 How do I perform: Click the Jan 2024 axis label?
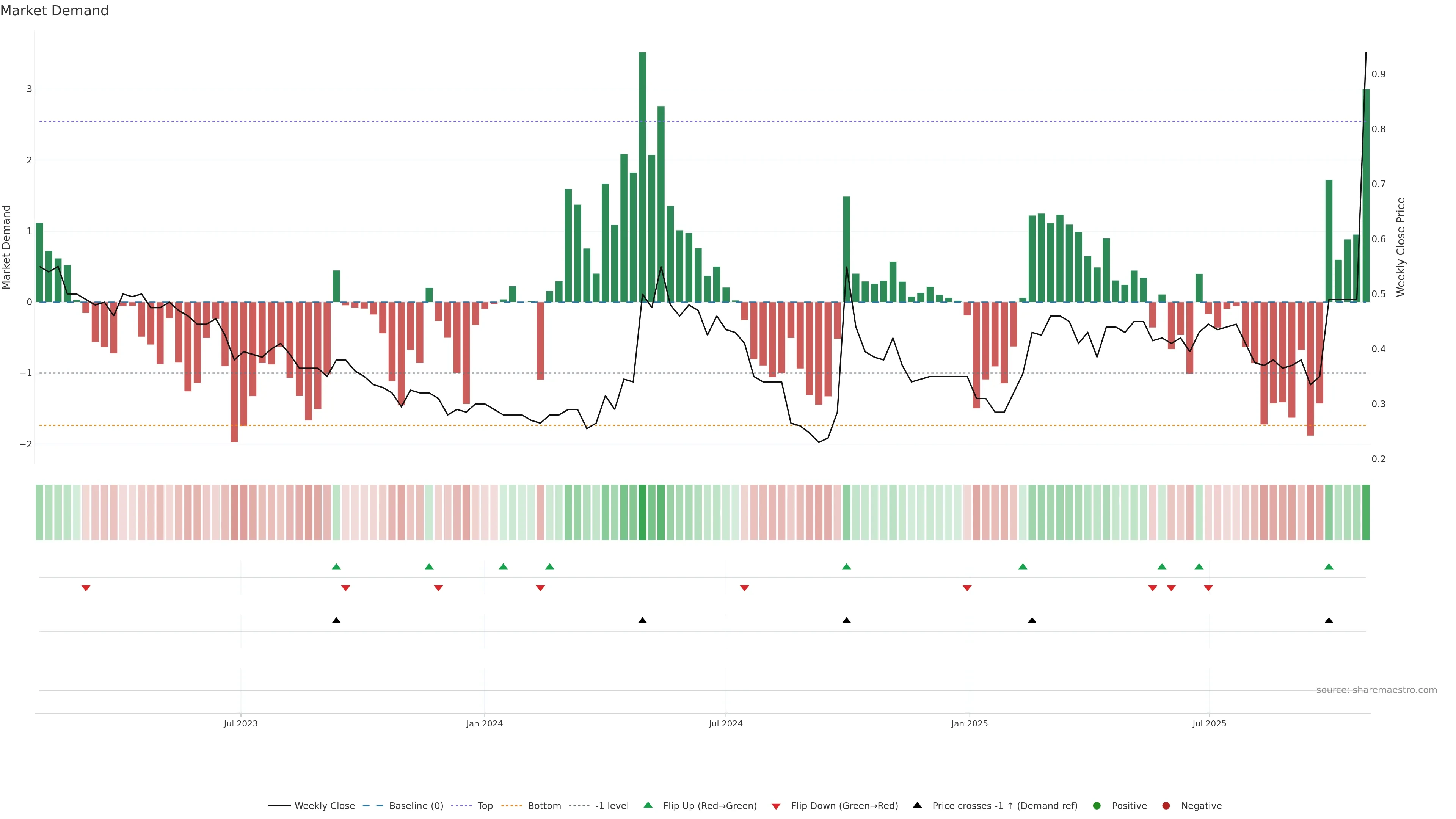click(485, 723)
